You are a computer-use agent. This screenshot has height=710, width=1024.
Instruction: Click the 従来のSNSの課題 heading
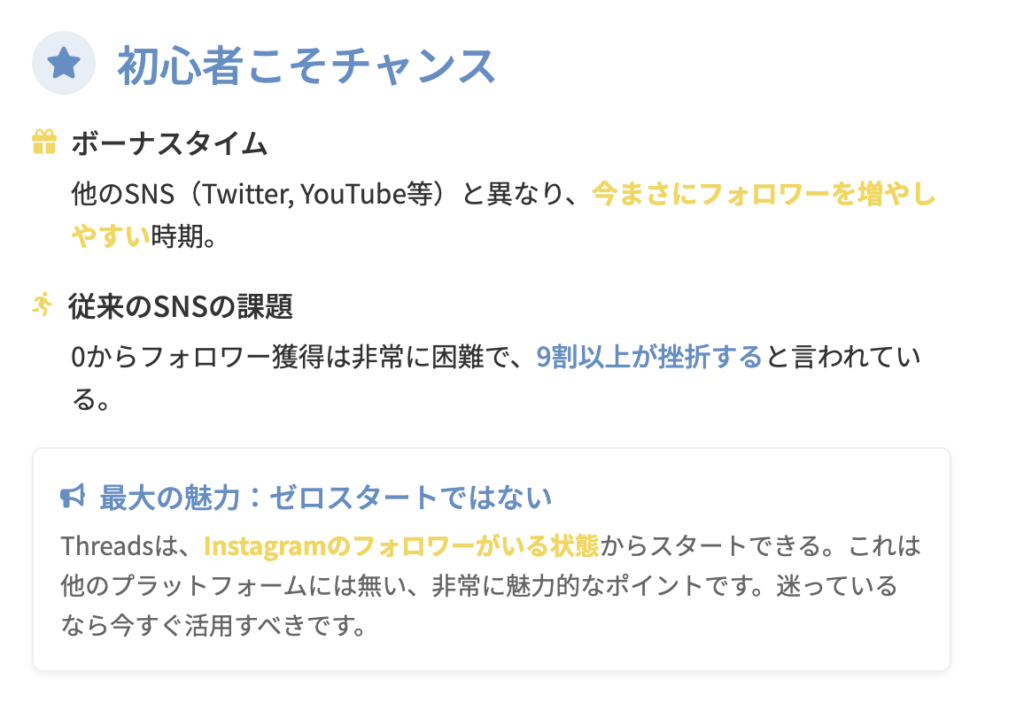pyautogui.click(x=181, y=306)
